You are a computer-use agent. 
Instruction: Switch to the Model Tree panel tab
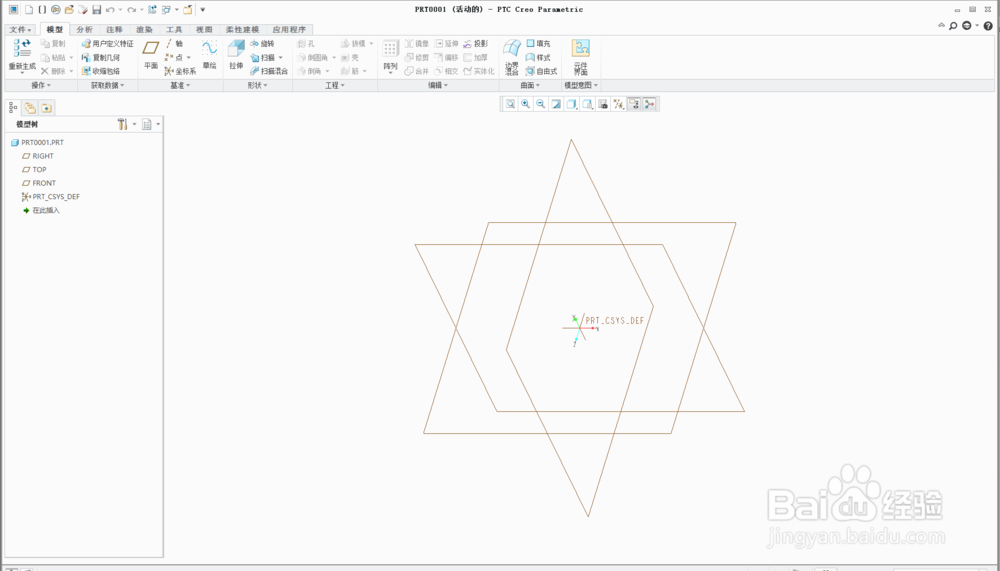13,107
